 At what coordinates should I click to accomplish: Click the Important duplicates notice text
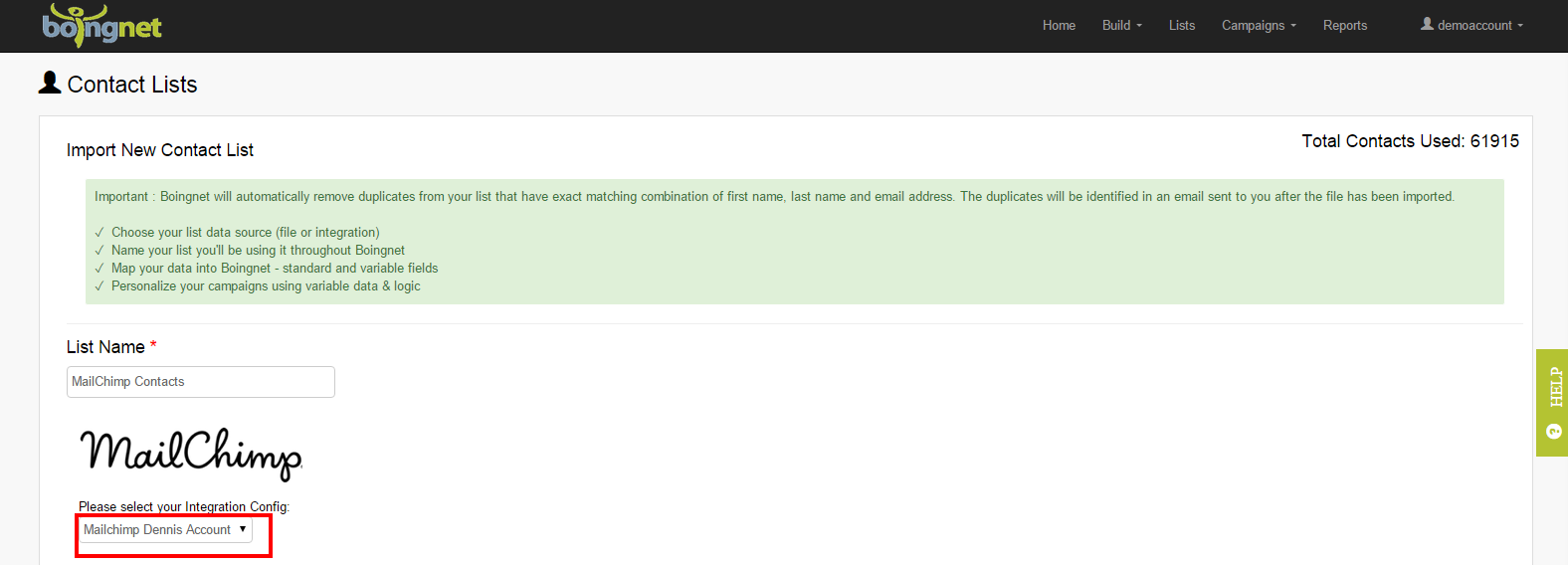(x=774, y=197)
